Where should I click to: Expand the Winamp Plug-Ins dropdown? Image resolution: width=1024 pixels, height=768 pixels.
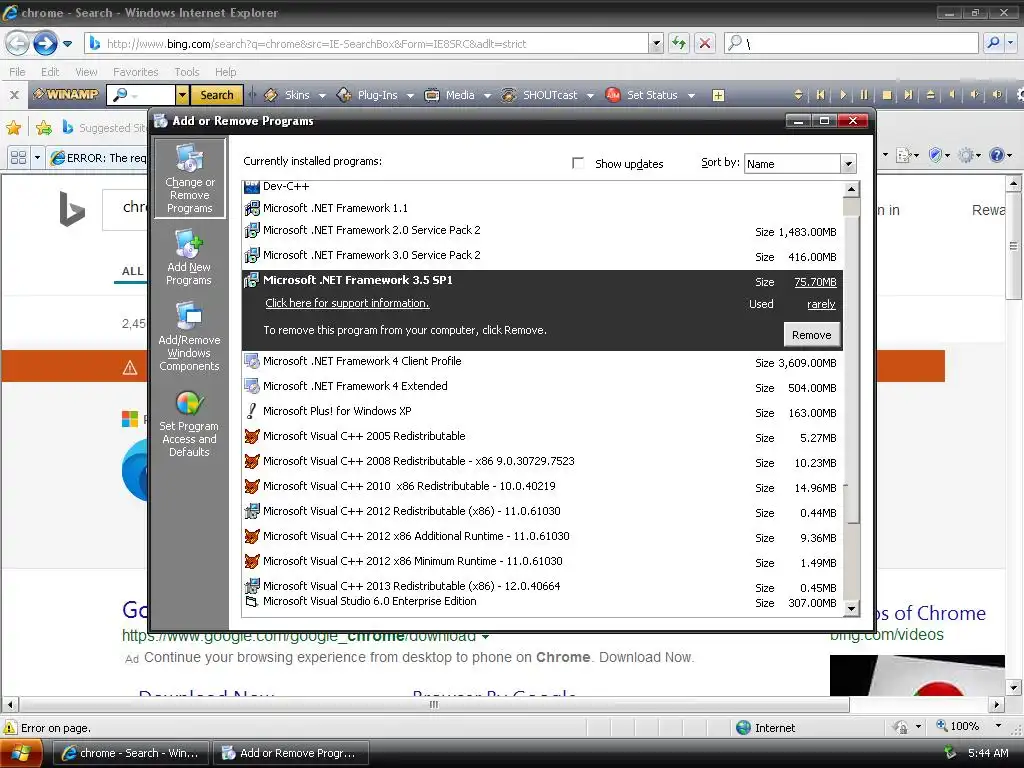[410, 95]
